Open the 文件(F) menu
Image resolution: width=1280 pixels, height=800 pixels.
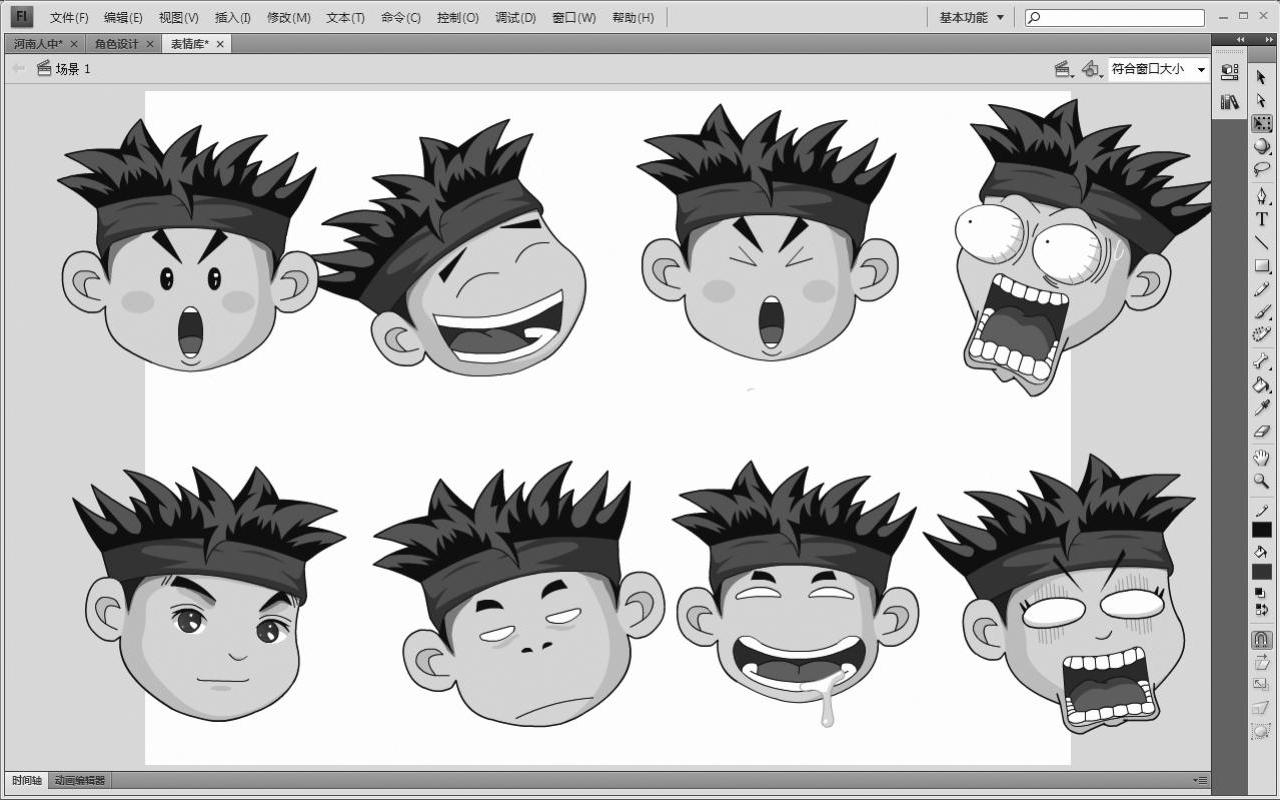pos(69,17)
